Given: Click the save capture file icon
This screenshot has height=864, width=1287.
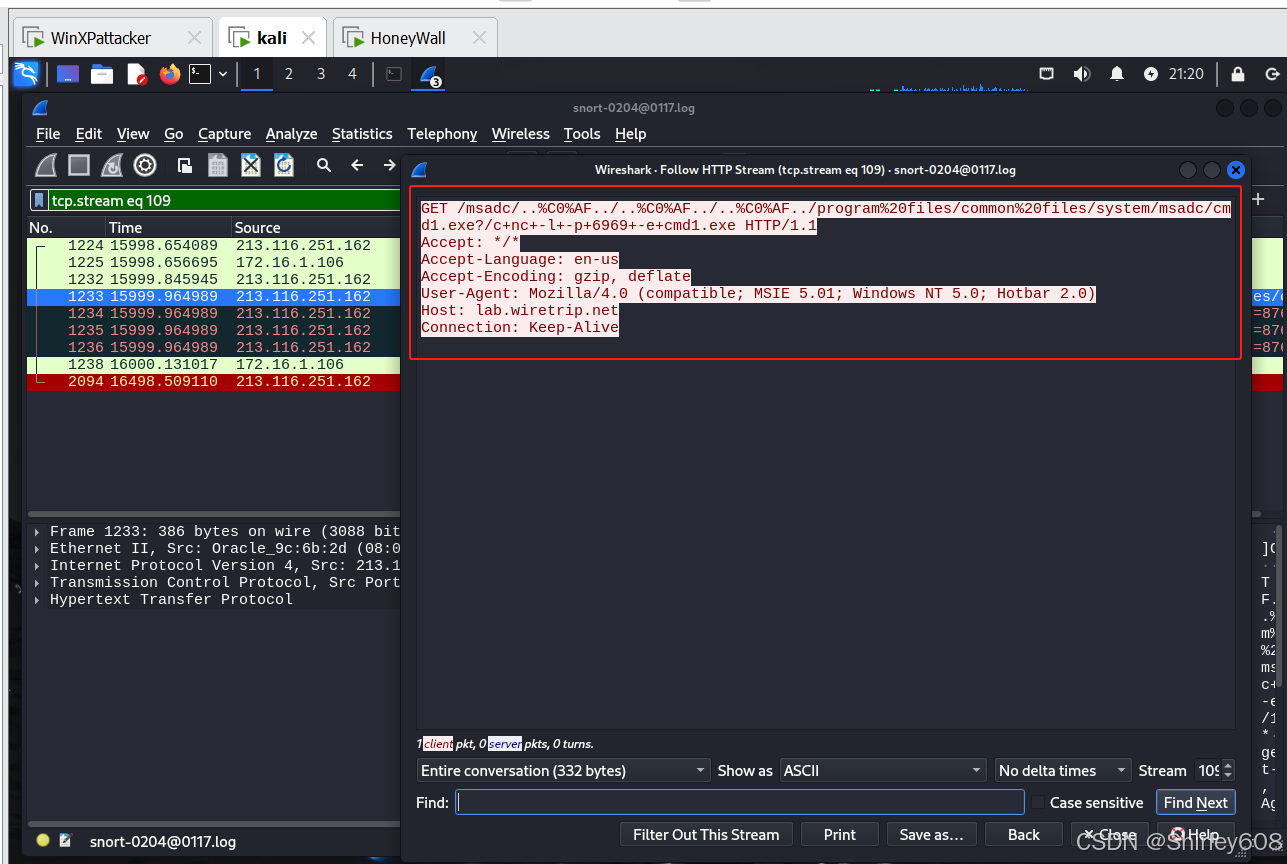Looking at the screenshot, I should [x=217, y=165].
